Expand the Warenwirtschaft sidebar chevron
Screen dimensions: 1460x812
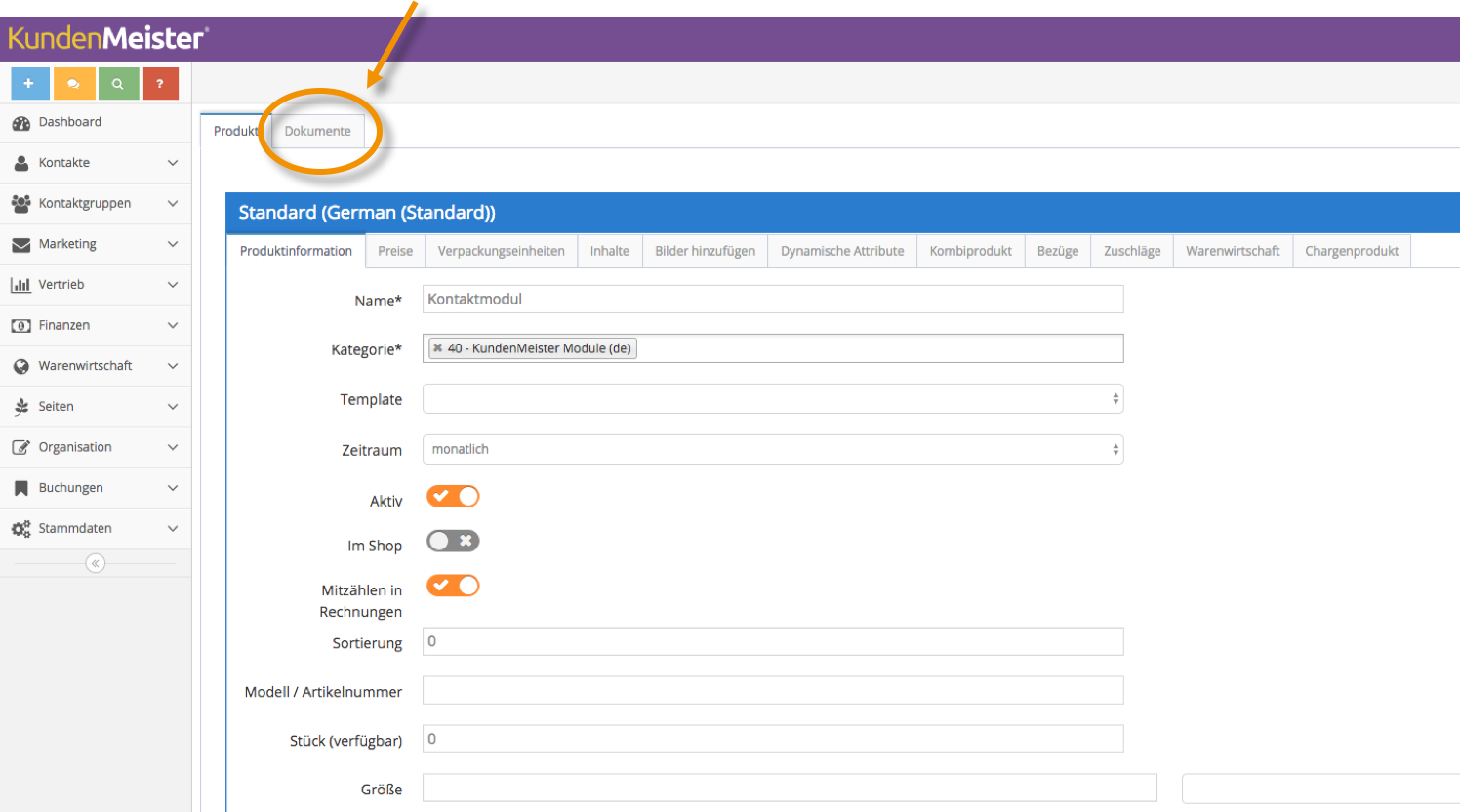tap(173, 366)
